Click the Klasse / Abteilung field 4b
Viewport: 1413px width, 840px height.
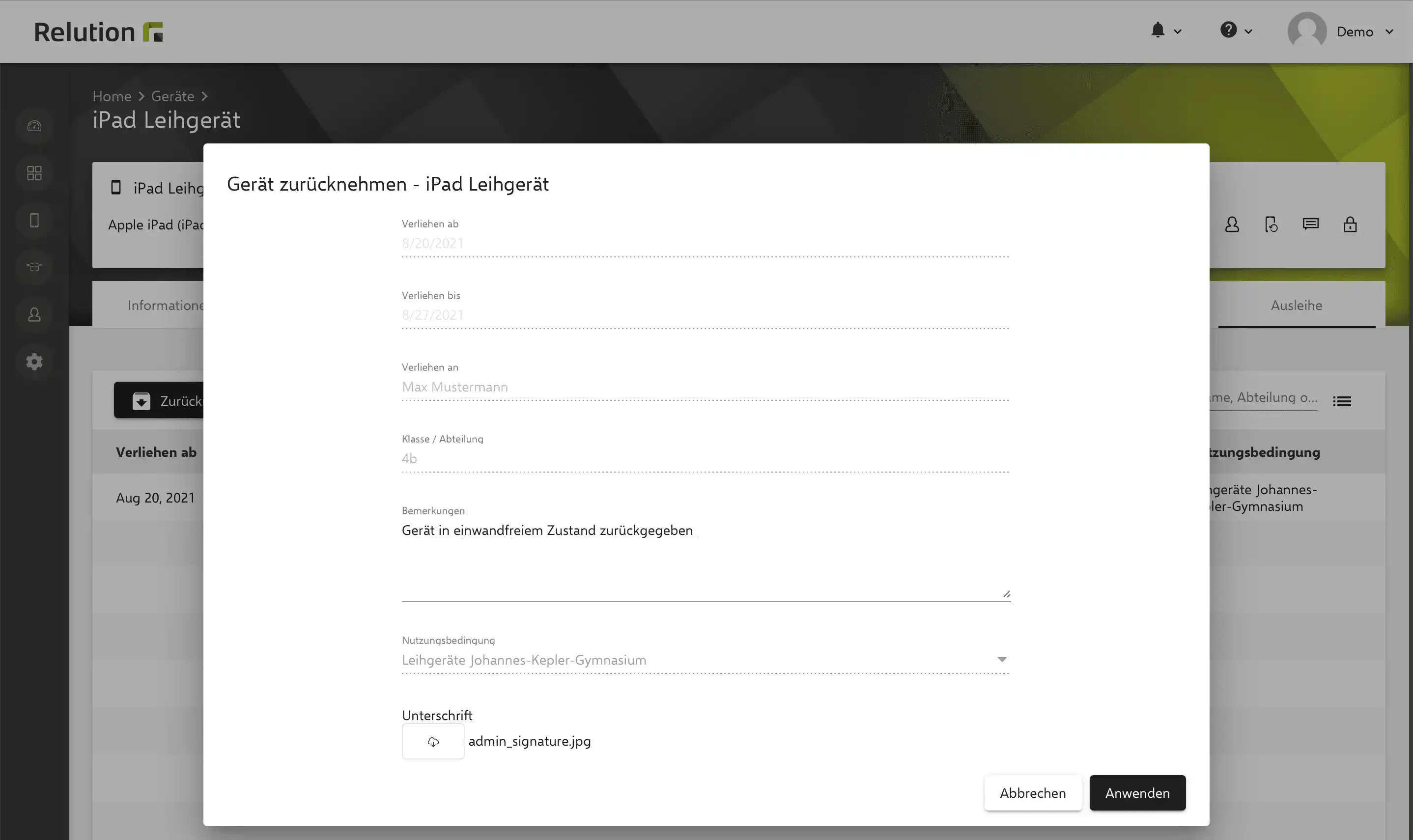tap(706, 459)
